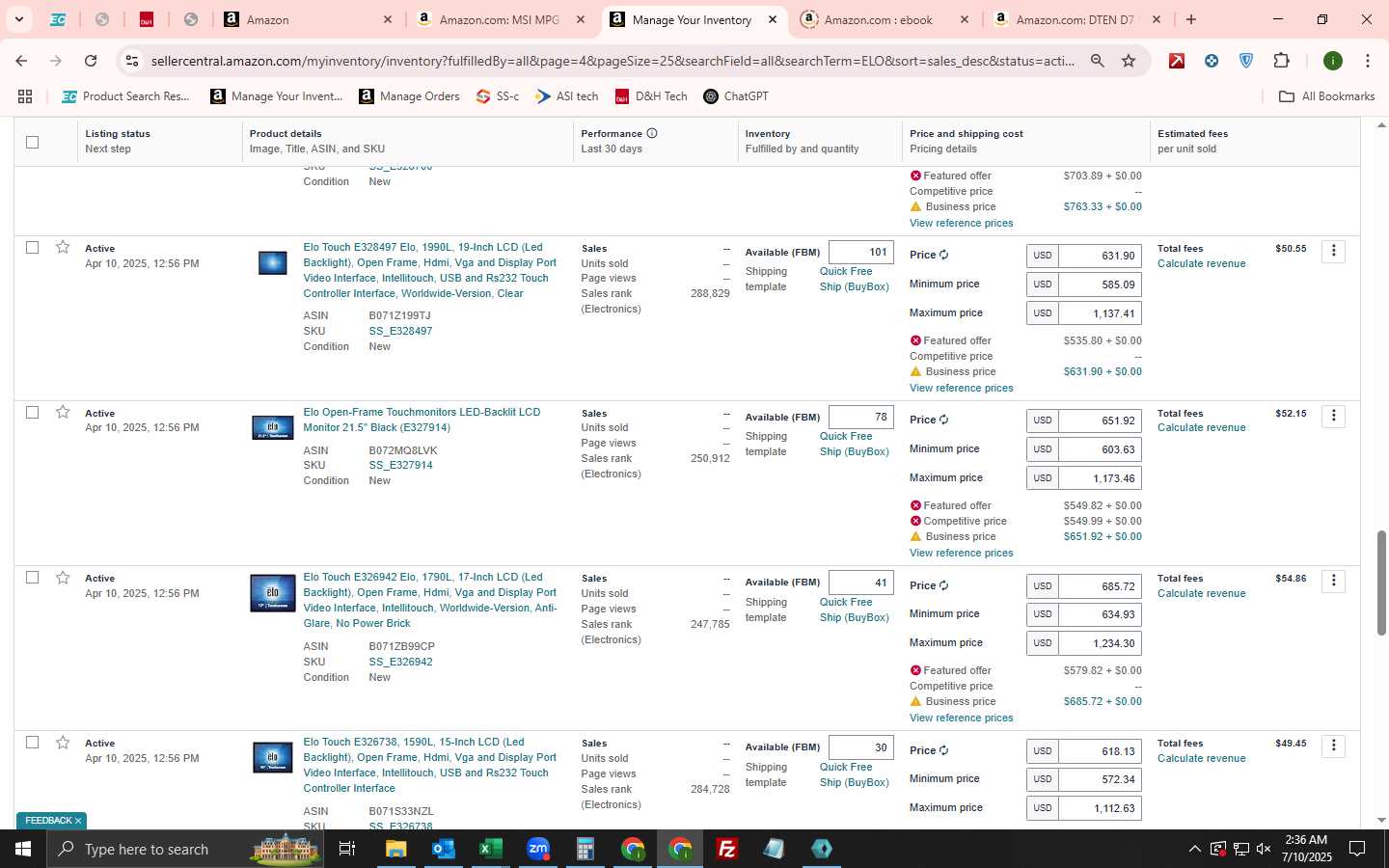Screen dimensions: 1389x868
Task: Open the Product Search Res bookmark
Action: (x=125, y=96)
